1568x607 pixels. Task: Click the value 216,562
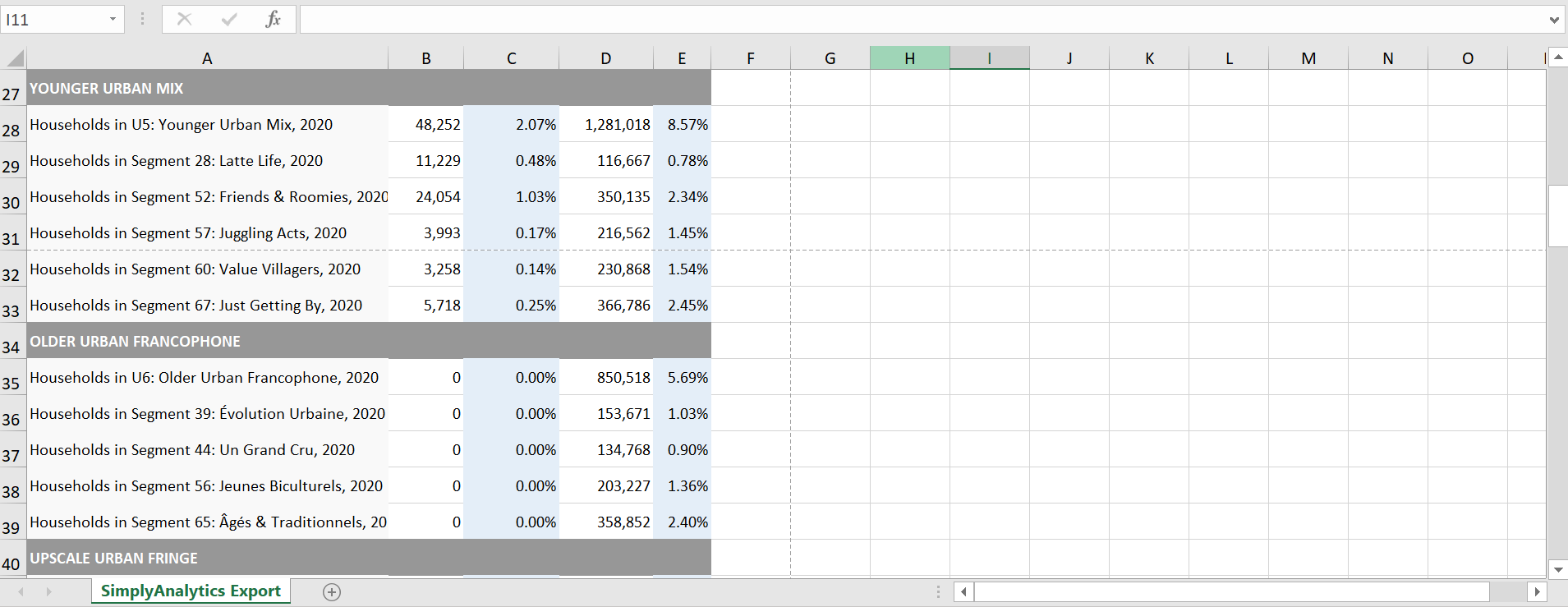click(x=623, y=233)
